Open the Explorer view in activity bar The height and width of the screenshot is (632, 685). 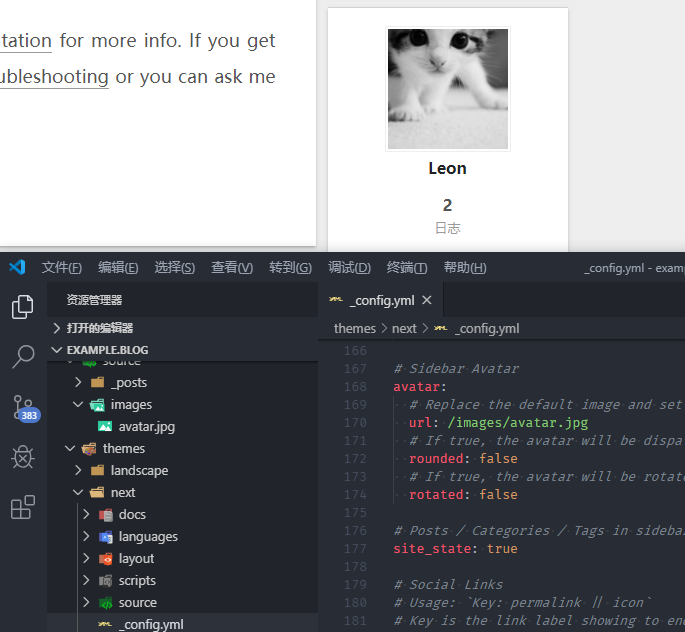click(22, 307)
